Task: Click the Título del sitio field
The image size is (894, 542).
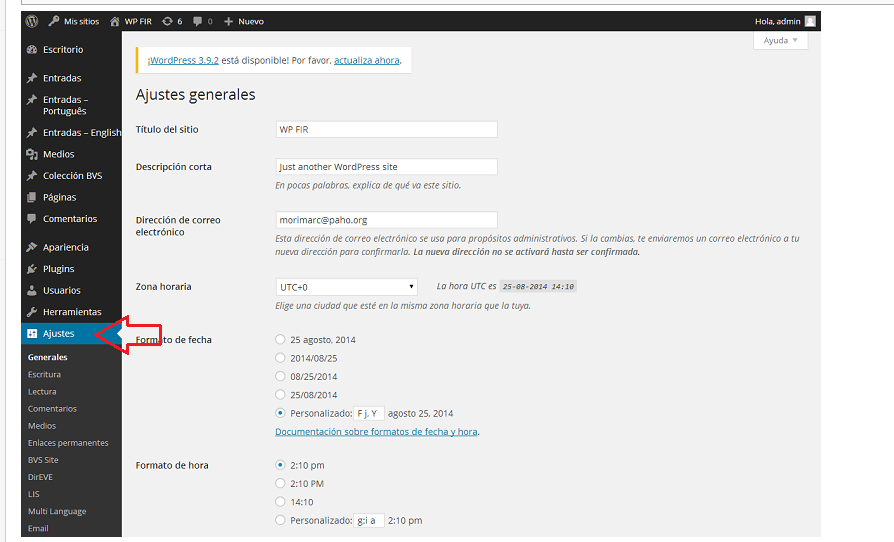Action: (x=387, y=129)
